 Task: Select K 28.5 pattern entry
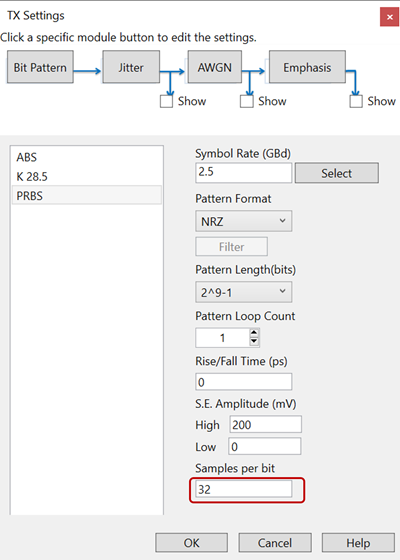86,176
